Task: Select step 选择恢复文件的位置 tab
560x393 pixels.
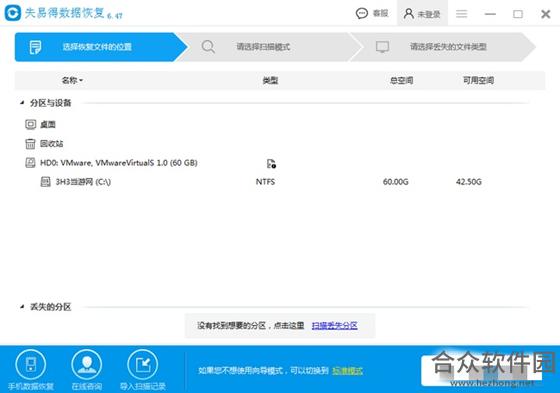Action: (x=101, y=47)
